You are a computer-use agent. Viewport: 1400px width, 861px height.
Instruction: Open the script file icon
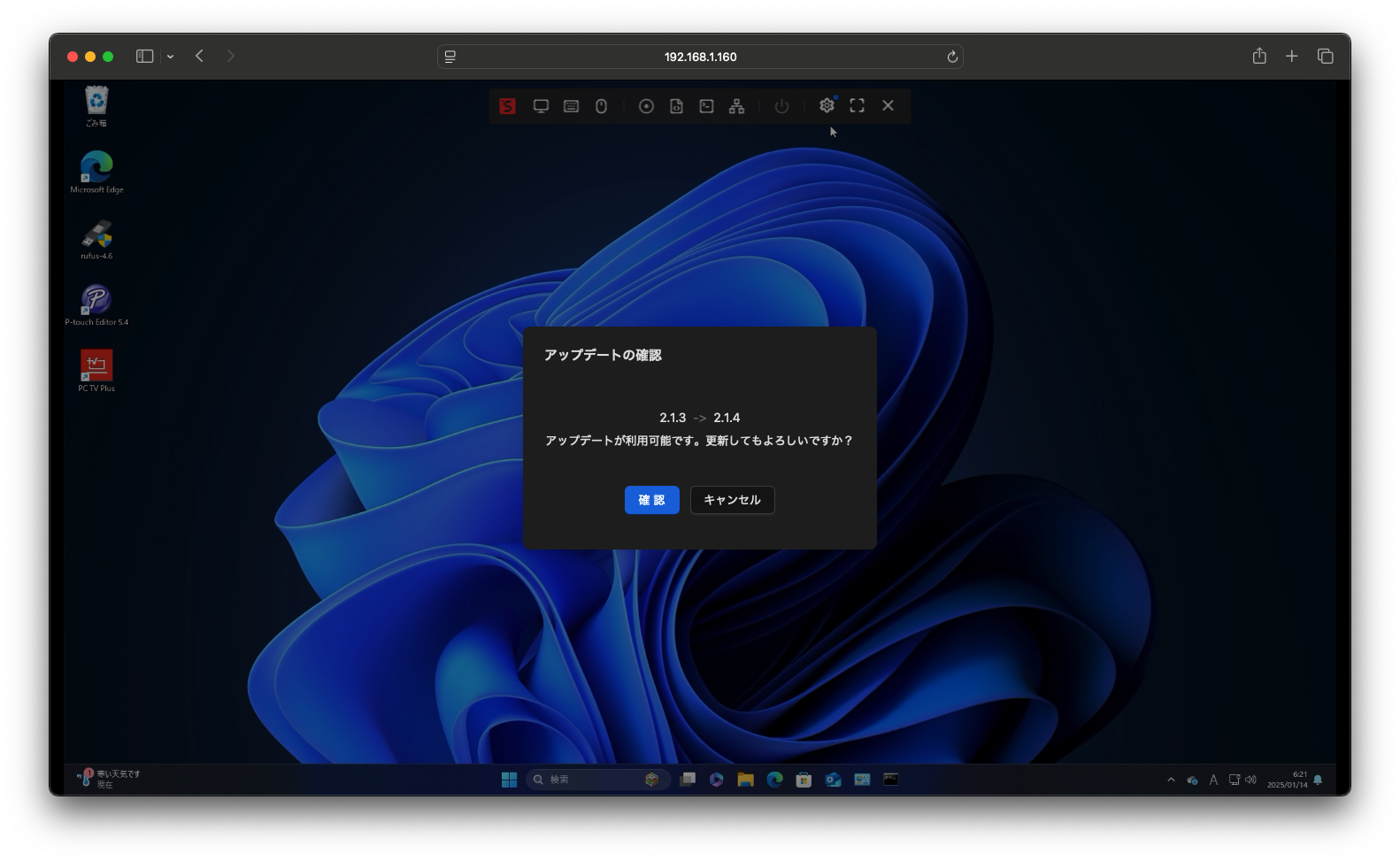coord(676,106)
